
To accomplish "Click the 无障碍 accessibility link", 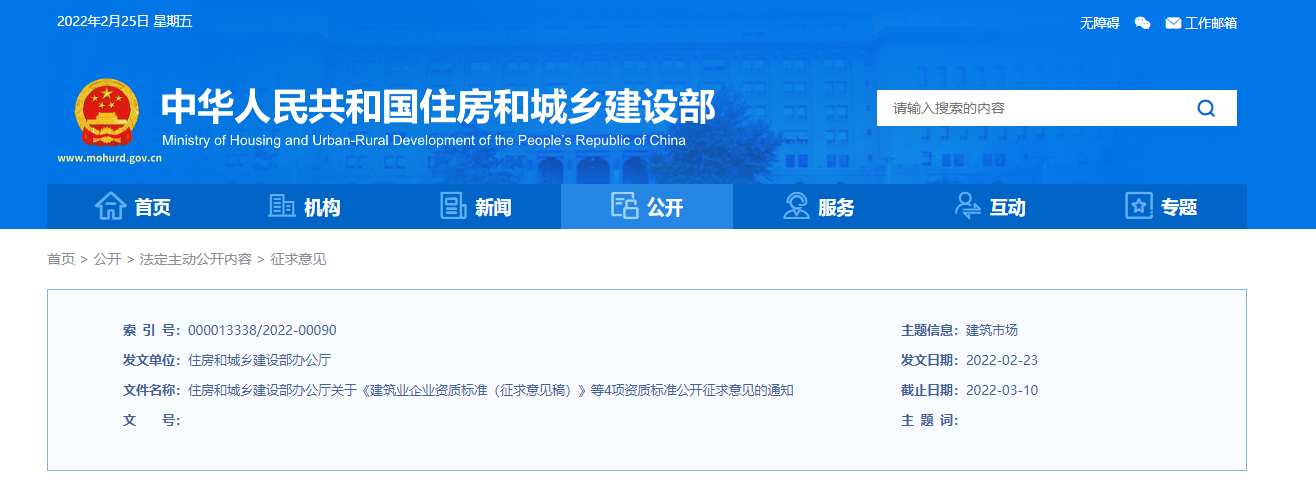I will 1099,23.
